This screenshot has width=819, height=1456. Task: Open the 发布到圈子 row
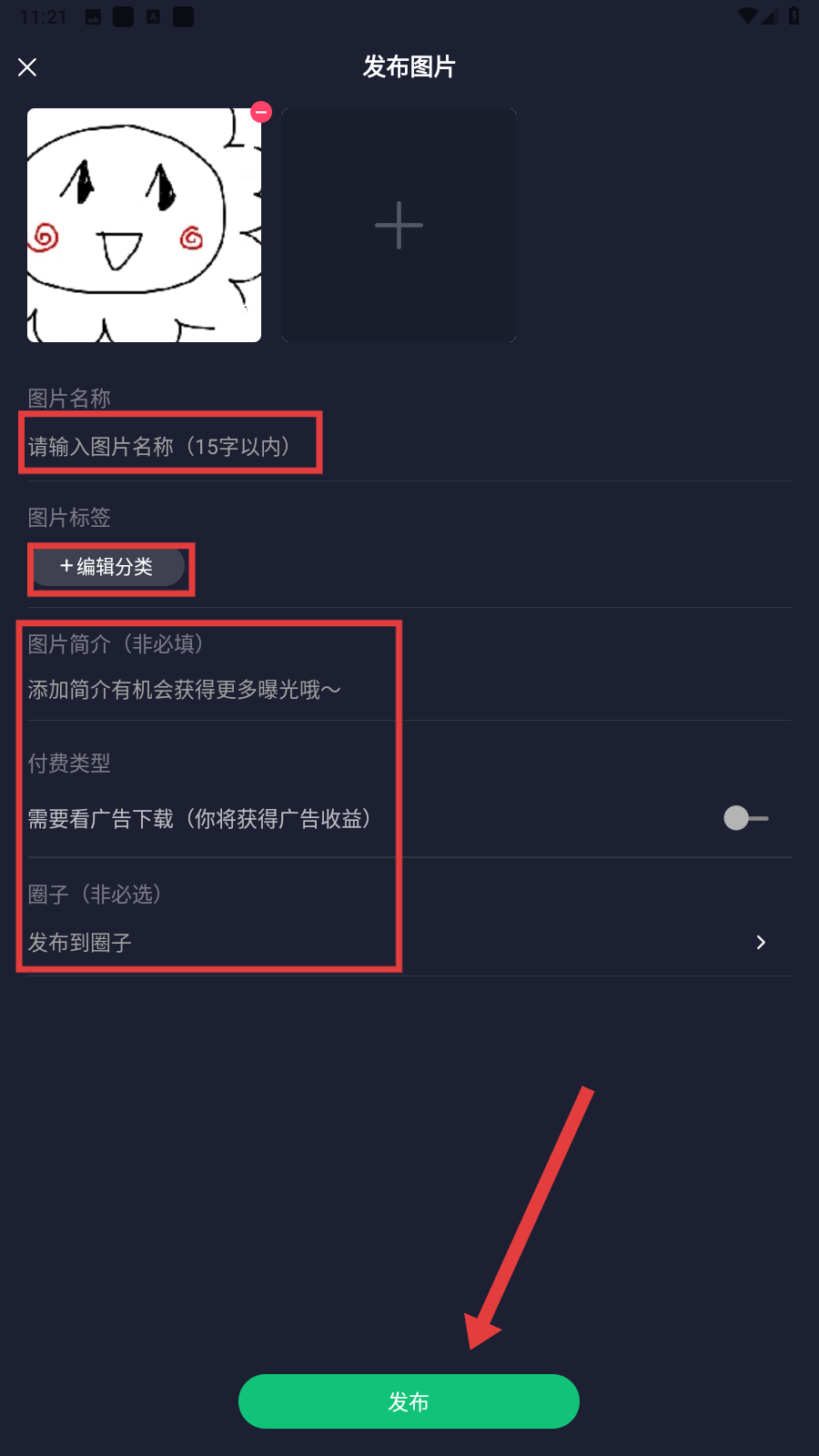coord(409,943)
